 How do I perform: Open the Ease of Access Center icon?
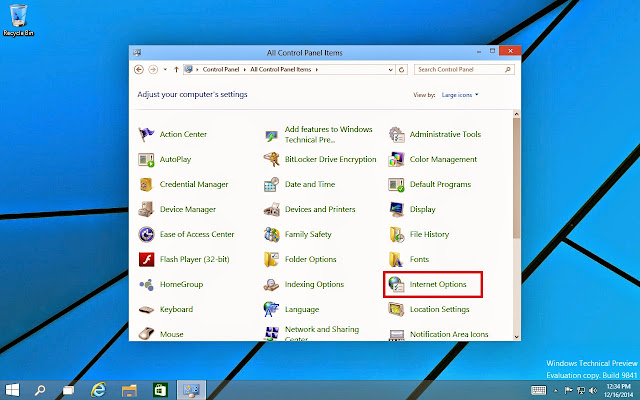tap(146, 234)
